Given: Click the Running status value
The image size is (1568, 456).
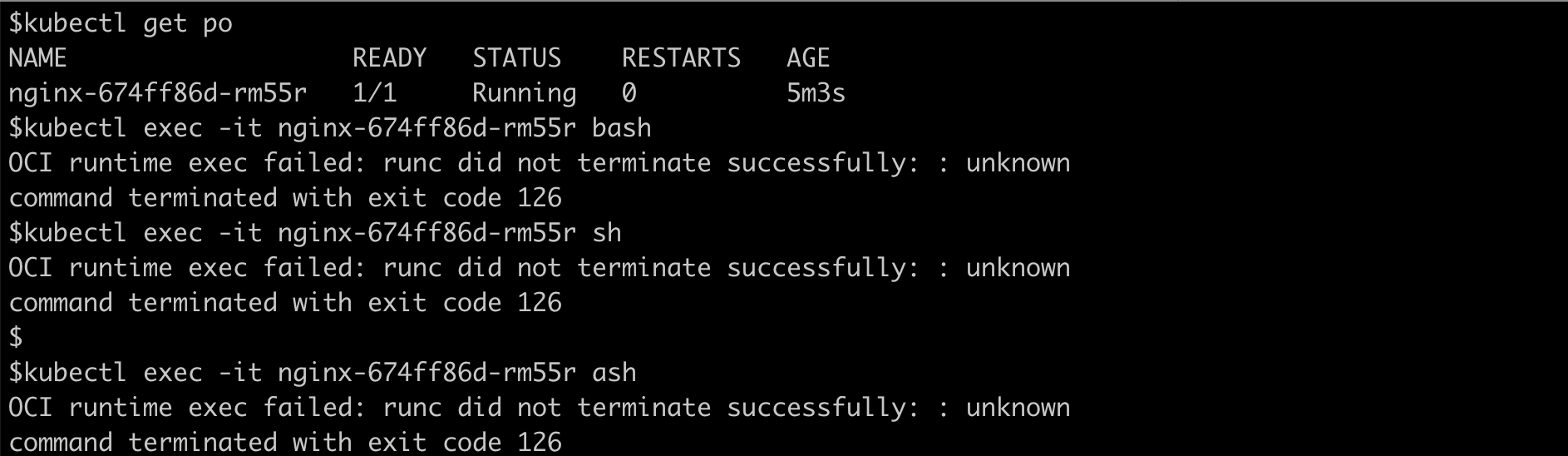Looking at the screenshot, I should [x=524, y=92].
